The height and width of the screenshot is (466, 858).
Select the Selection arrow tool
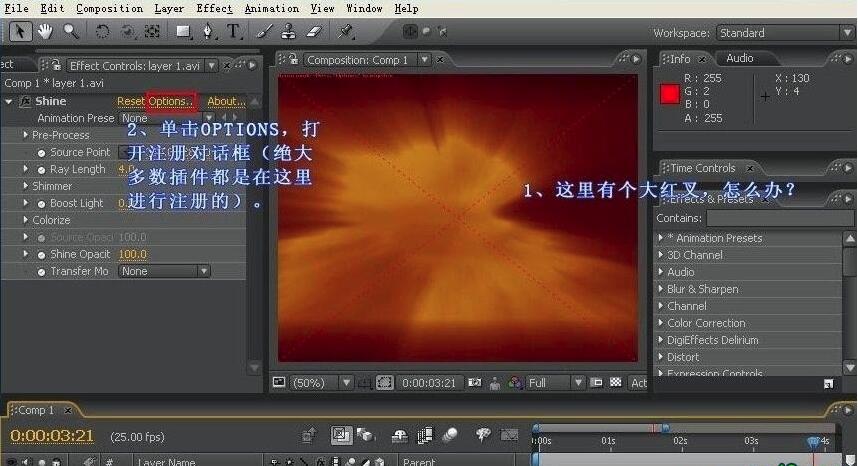[20, 31]
